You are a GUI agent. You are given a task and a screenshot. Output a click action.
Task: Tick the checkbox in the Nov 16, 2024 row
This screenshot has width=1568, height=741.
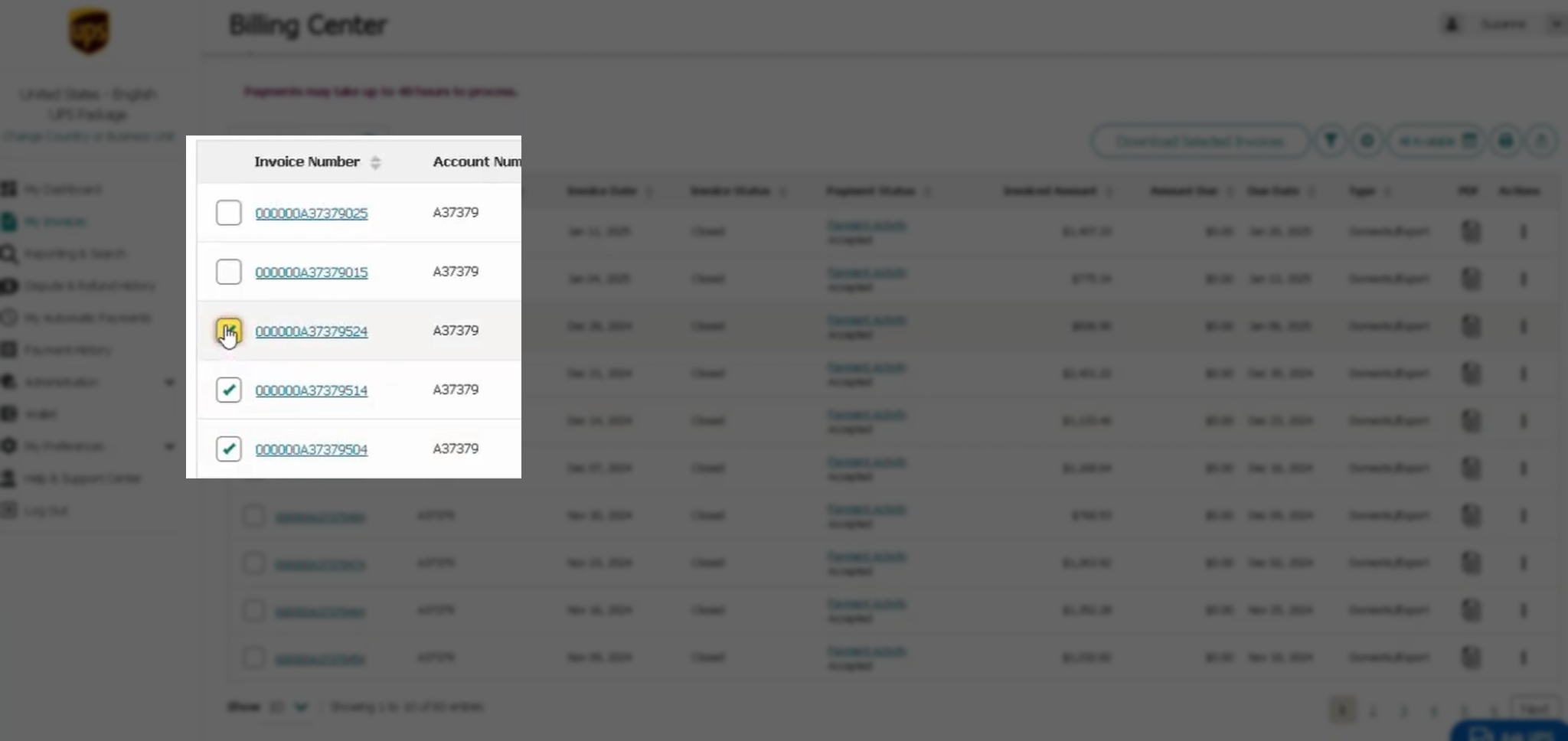(x=253, y=611)
